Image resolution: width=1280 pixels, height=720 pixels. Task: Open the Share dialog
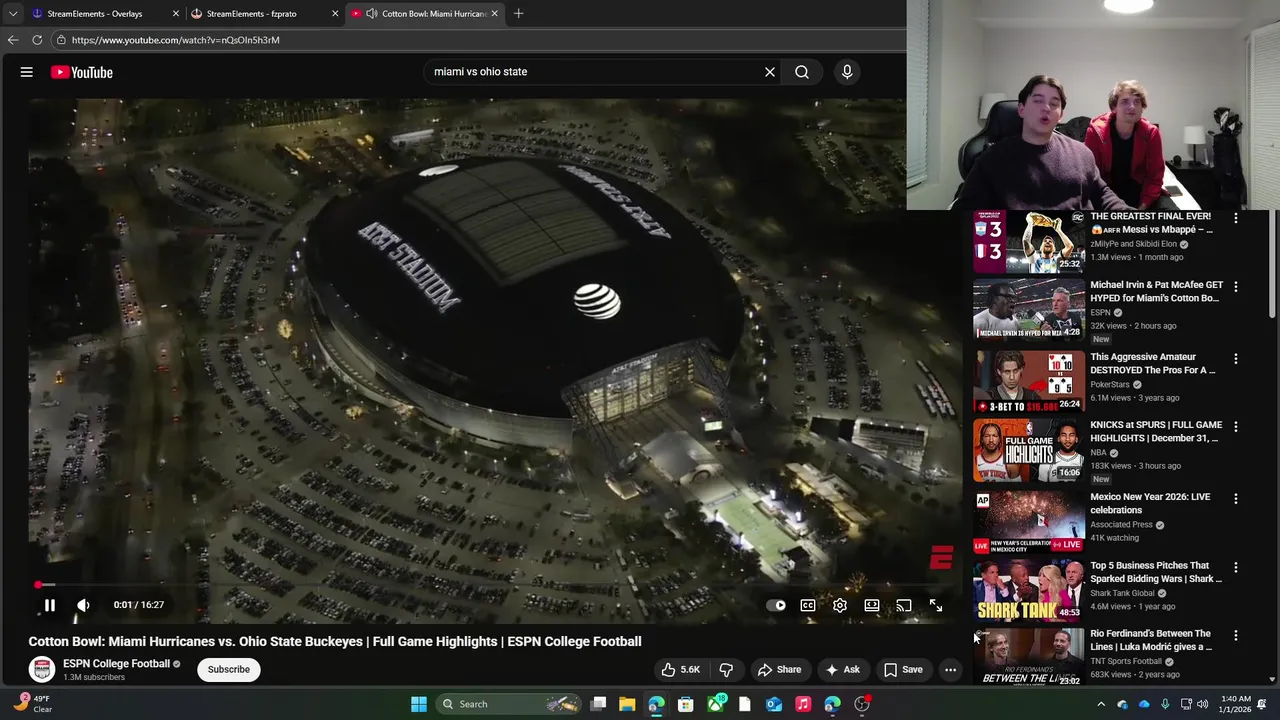pos(779,670)
